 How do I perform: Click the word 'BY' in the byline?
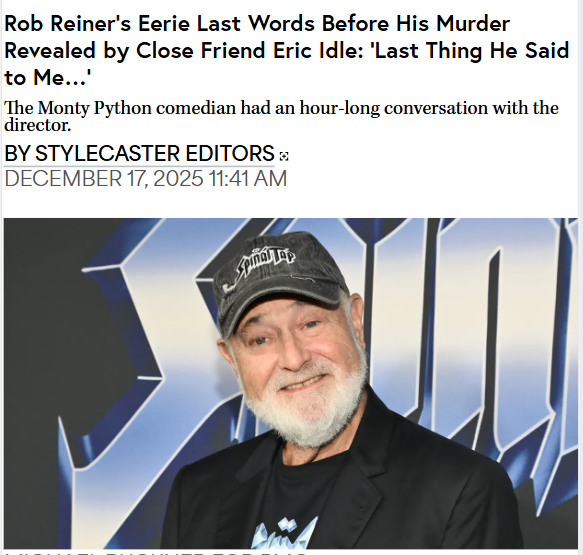17,153
